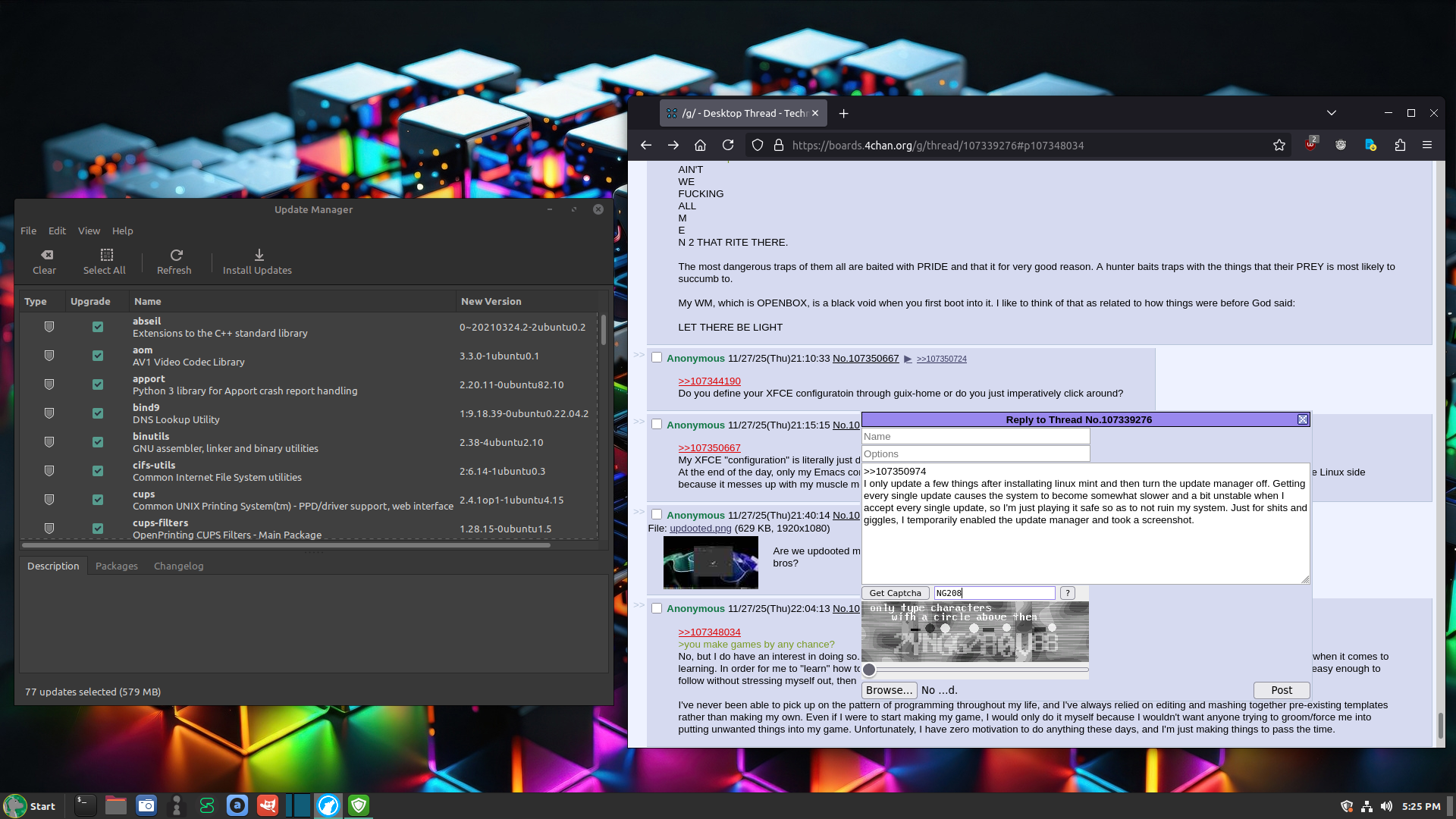Uncheck the bind9 upgrade checkbox
Screen dimensions: 1456x819
tap(98, 413)
